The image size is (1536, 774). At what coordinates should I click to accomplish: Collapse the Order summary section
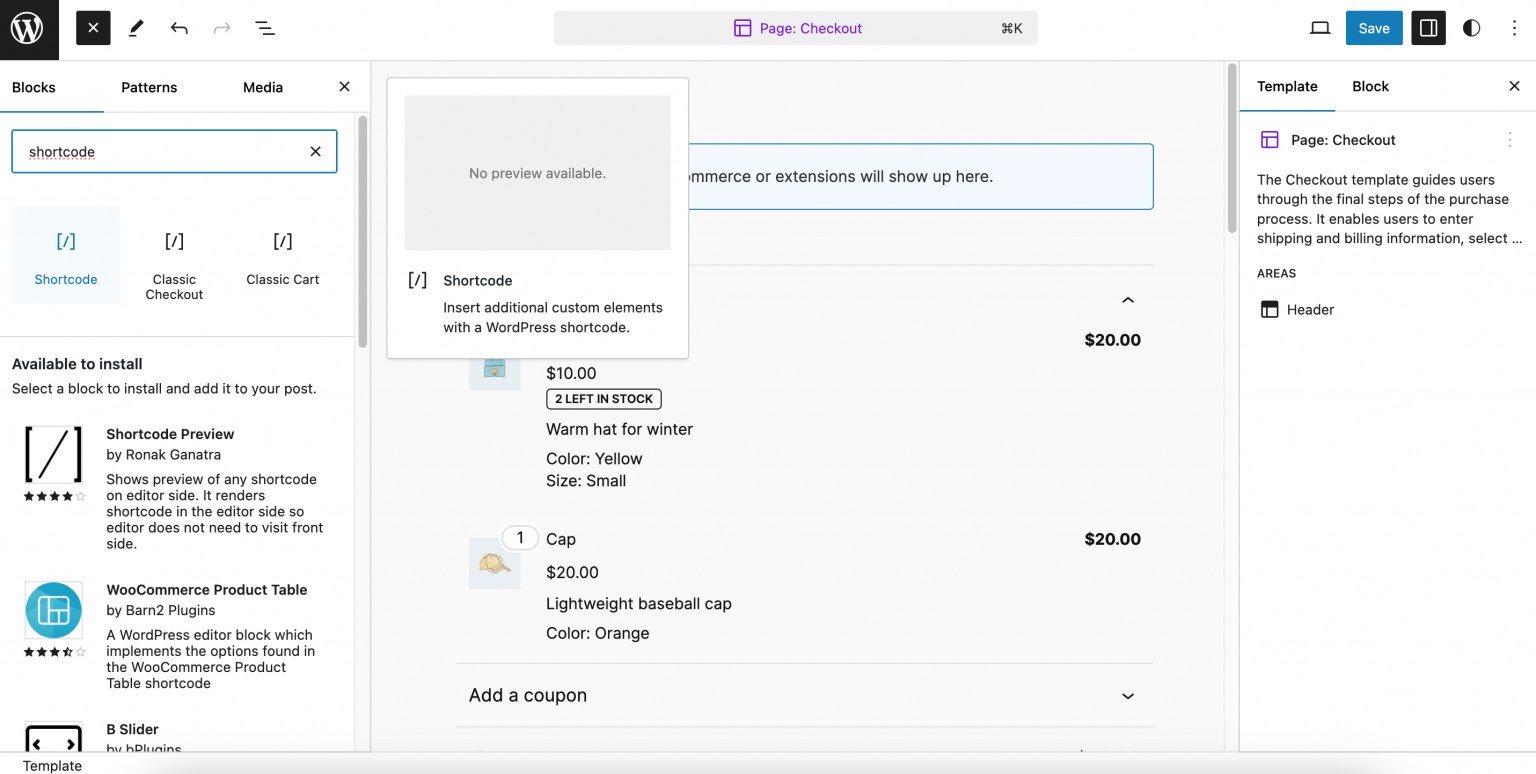coord(1128,300)
